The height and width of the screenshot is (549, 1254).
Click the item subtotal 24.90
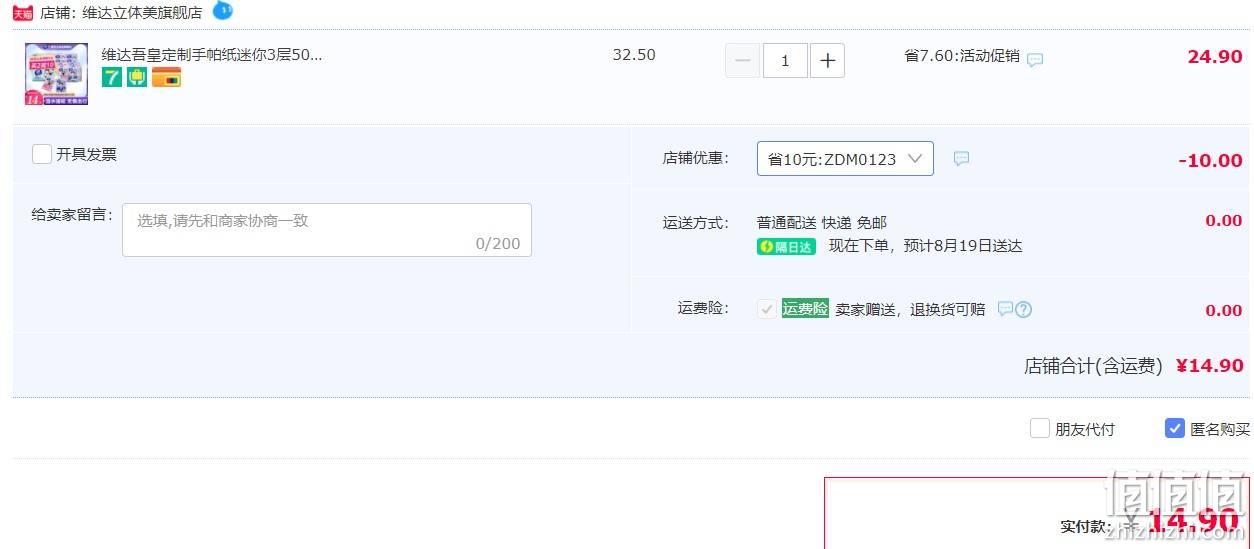tap(1215, 57)
